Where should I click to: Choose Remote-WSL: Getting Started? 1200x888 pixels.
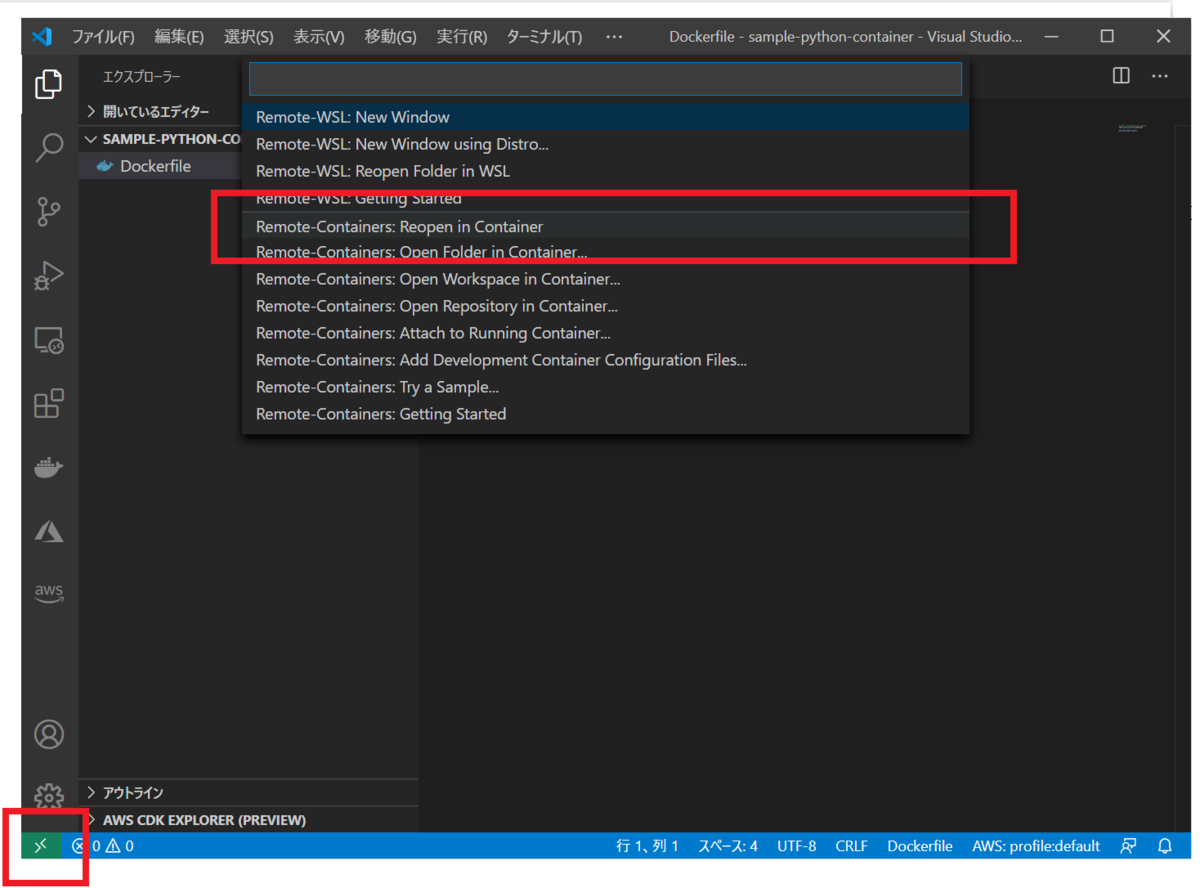coord(605,198)
